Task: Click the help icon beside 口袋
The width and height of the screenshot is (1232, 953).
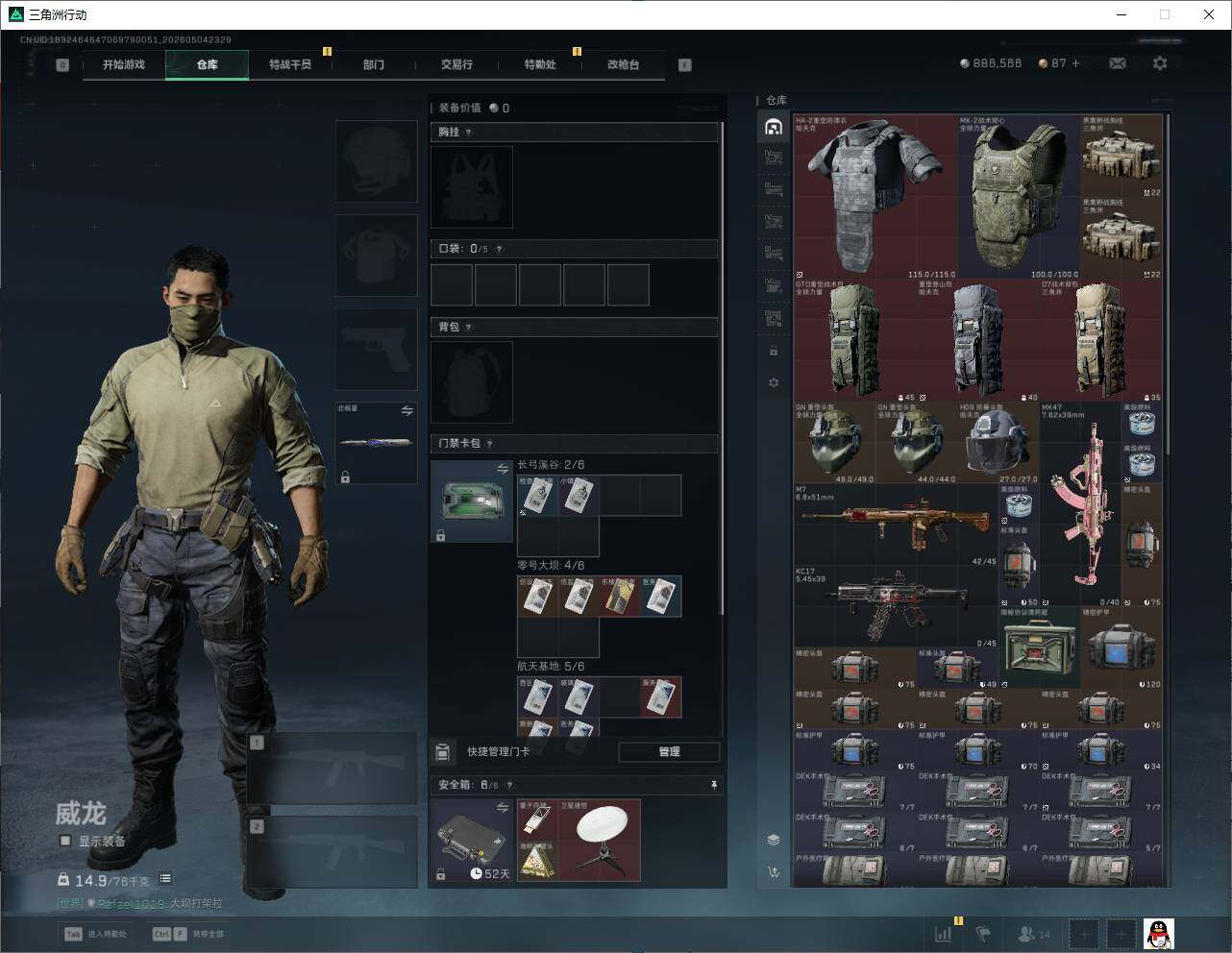Action: (499, 249)
